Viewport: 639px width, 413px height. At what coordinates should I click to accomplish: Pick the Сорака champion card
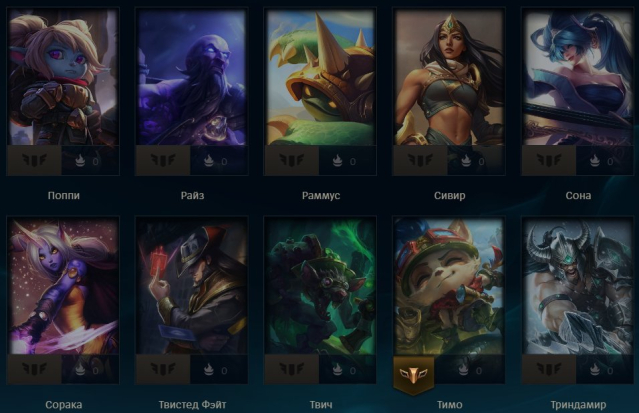63,287
